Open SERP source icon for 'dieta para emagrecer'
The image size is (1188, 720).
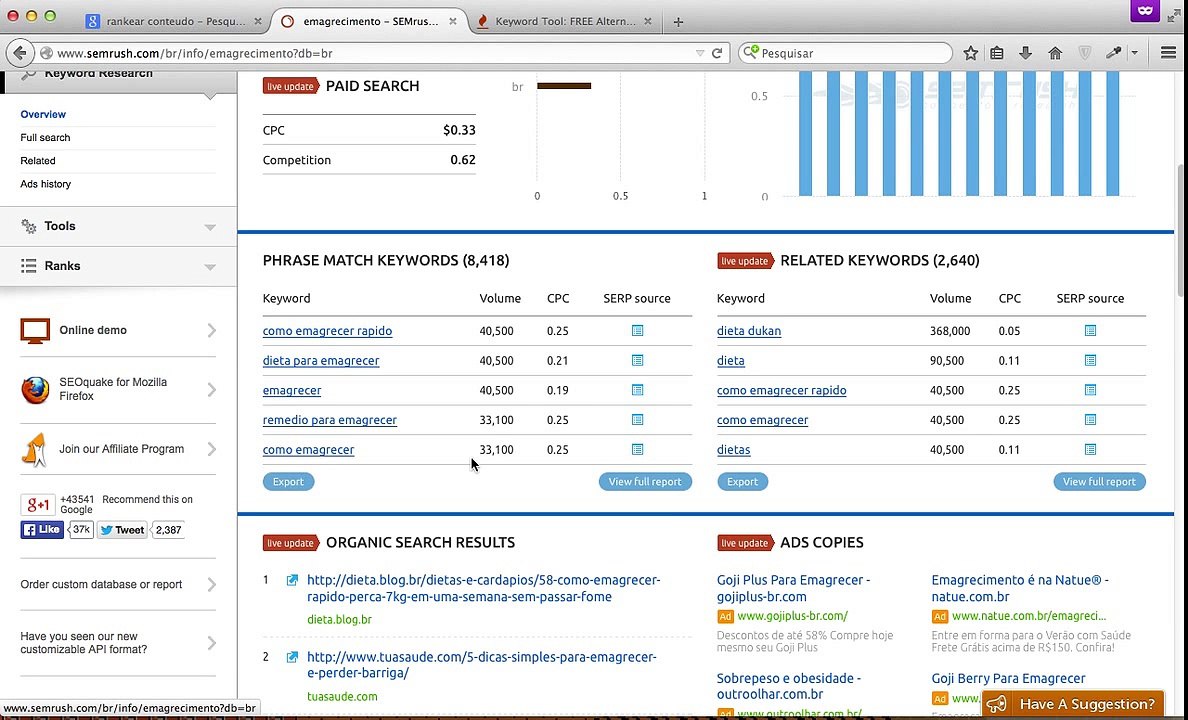pyautogui.click(x=637, y=360)
